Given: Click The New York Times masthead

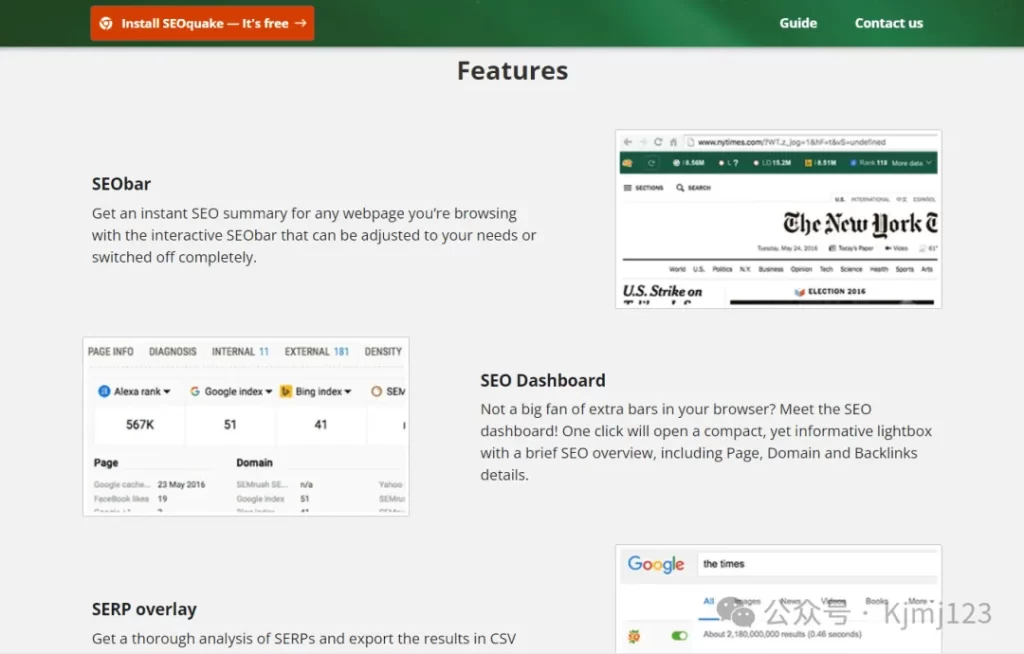Looking at the screenshot, I should coord(860,224).
